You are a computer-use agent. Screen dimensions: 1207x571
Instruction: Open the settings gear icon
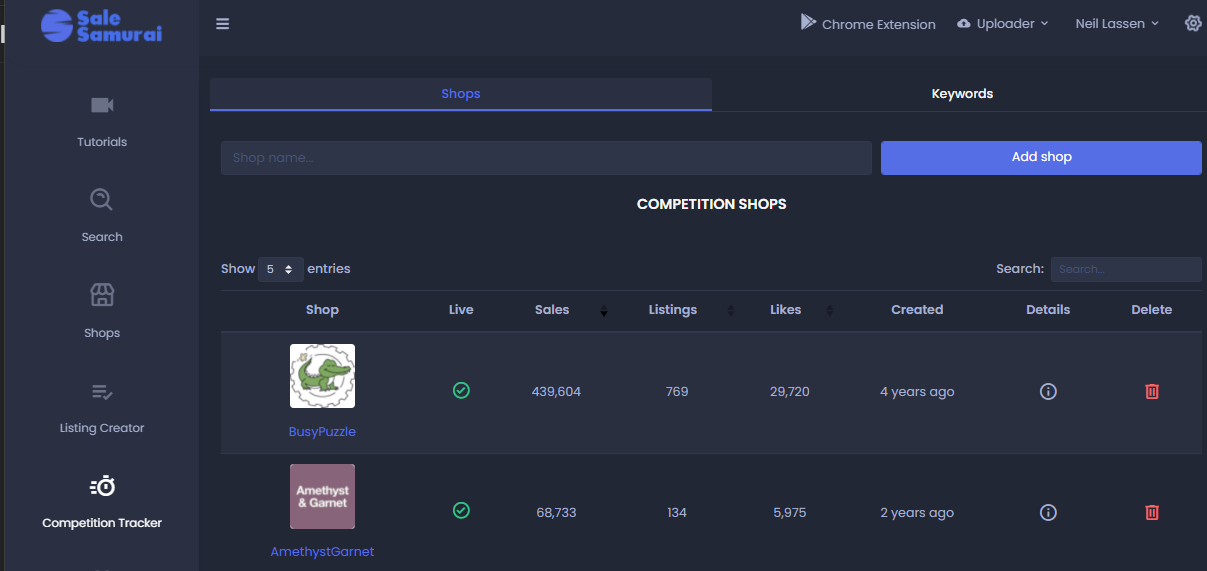1192,23
